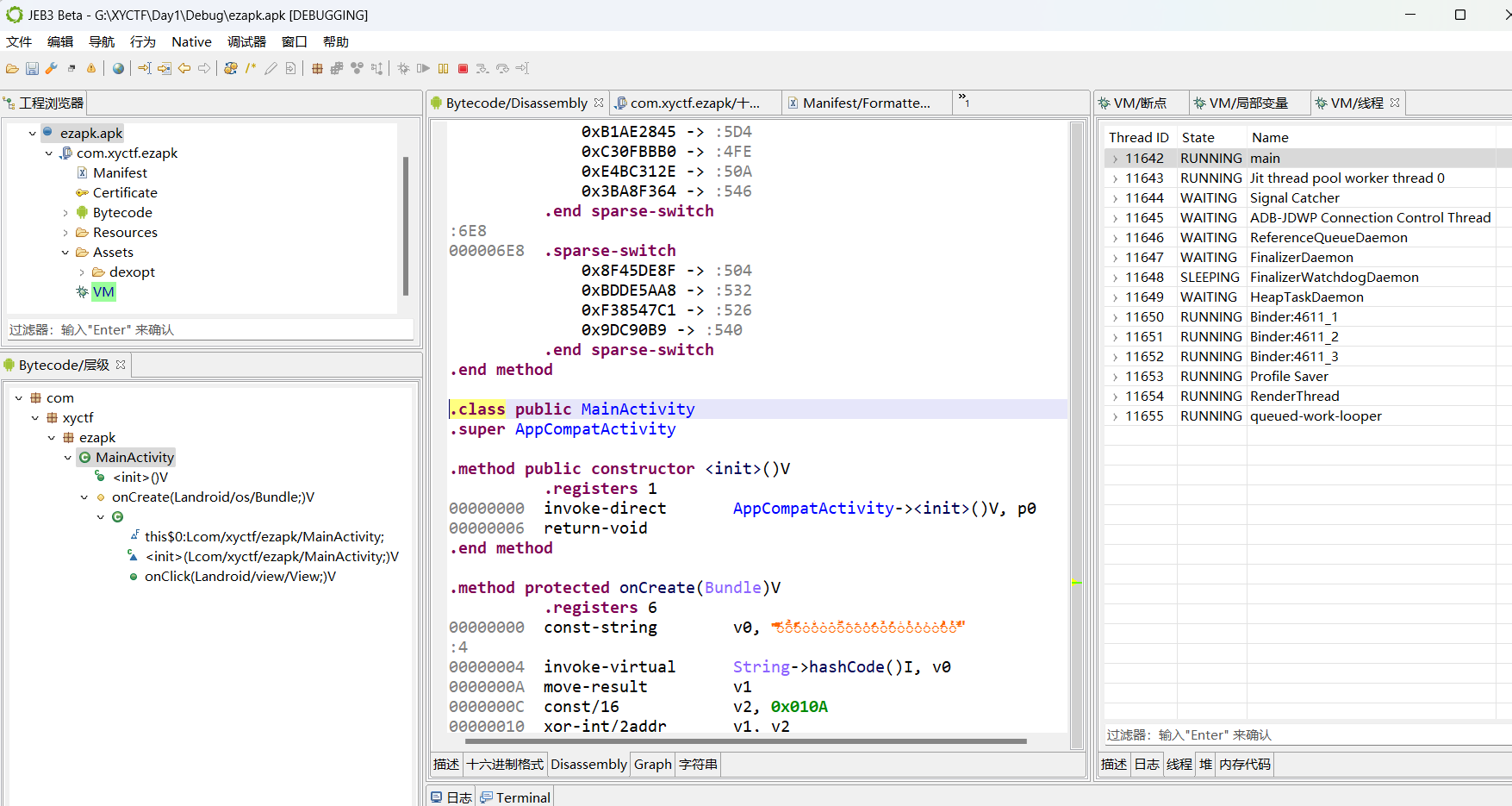Click the step over debugger icon

pyautogui.click(x=502, y=68)
